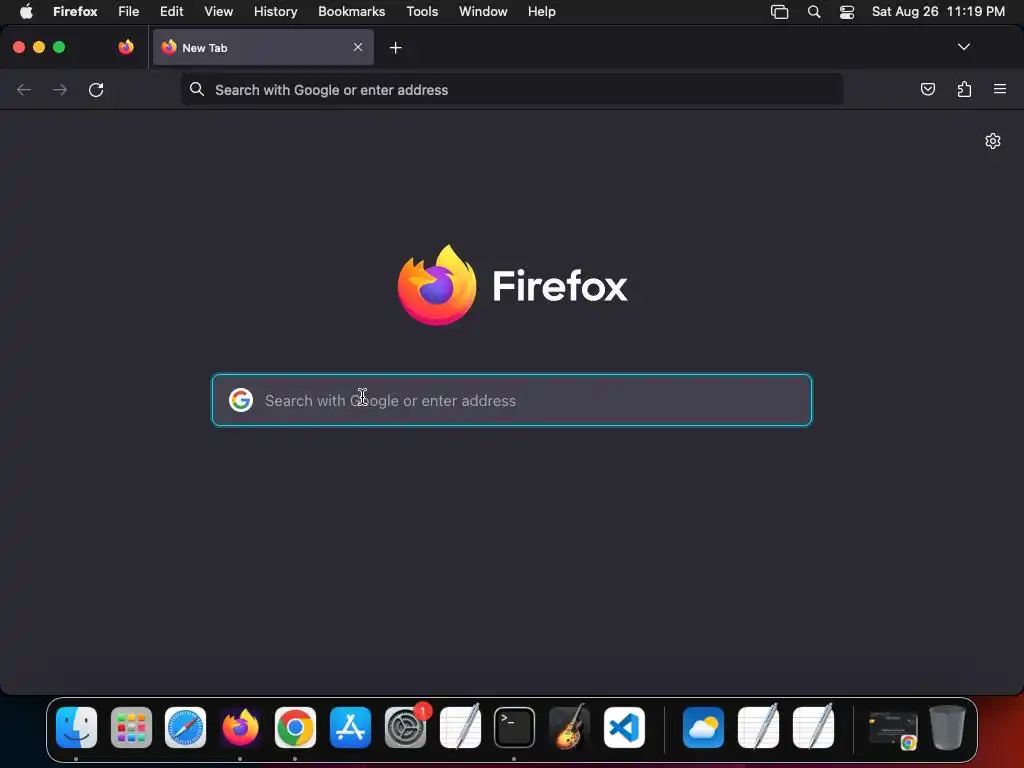Open GarageBand from the Dock
The width and height of the screenshot is (1024, 768).
[569, 727]
